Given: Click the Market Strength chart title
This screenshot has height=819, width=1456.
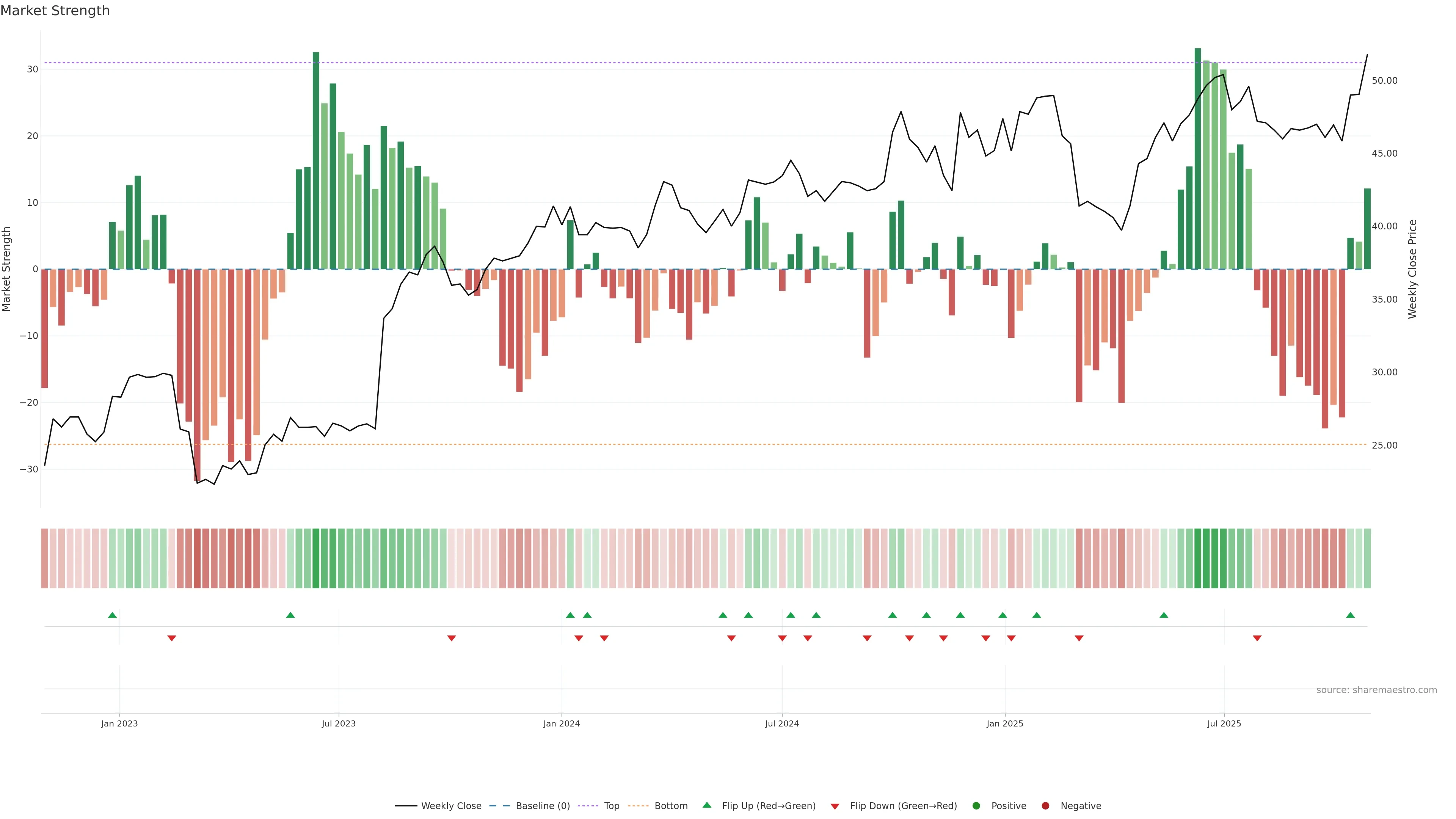Looking at the screenshot, I should point(55,11).
